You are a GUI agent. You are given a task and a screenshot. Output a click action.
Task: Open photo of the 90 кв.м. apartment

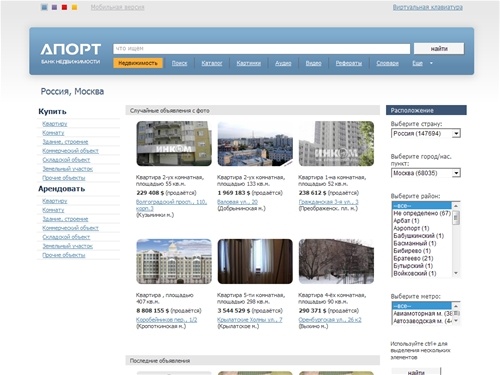(x=336, y=261)
